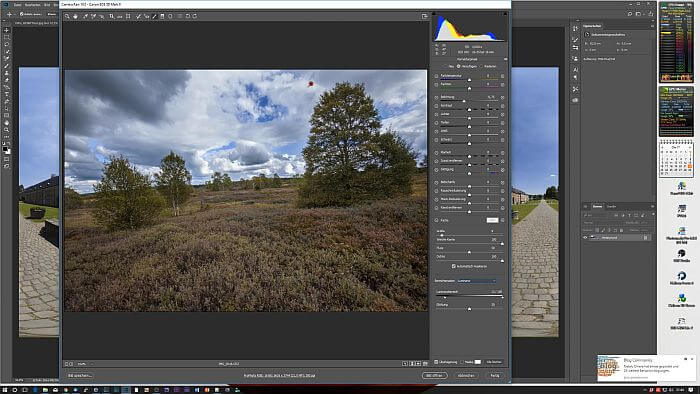The image size is (700, 394).
Task: Open Camera Raw preferences from the toolbar
Action: (180, 16)
